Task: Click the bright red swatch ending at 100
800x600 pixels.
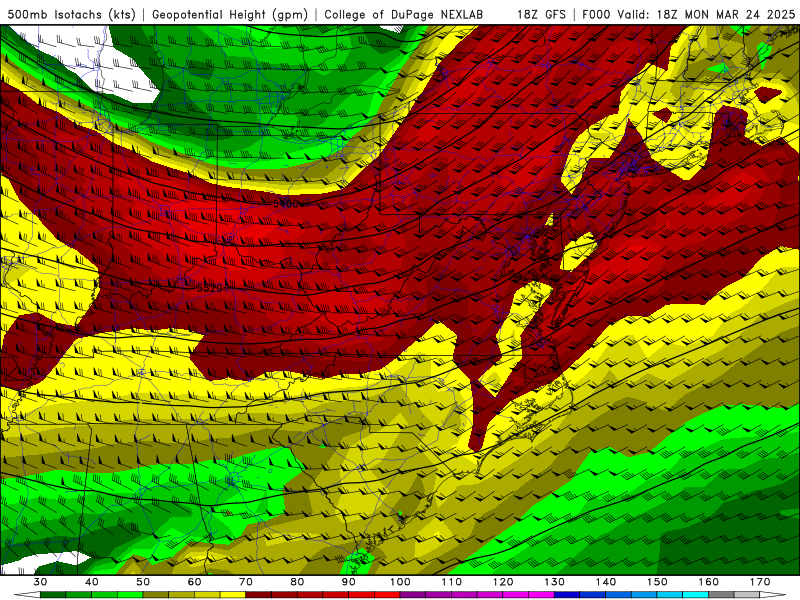Action: pyautogui.click(x=387, y=594)
